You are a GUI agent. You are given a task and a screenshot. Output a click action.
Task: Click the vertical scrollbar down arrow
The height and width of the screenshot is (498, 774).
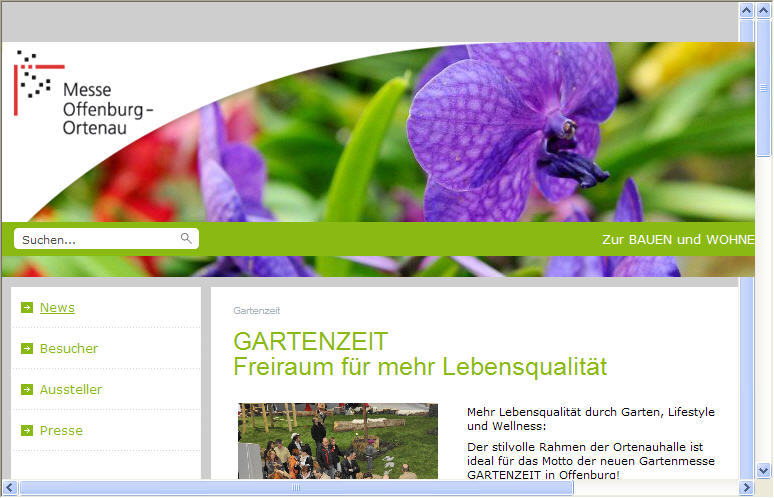pyautogui.click(x=764, y=470)
